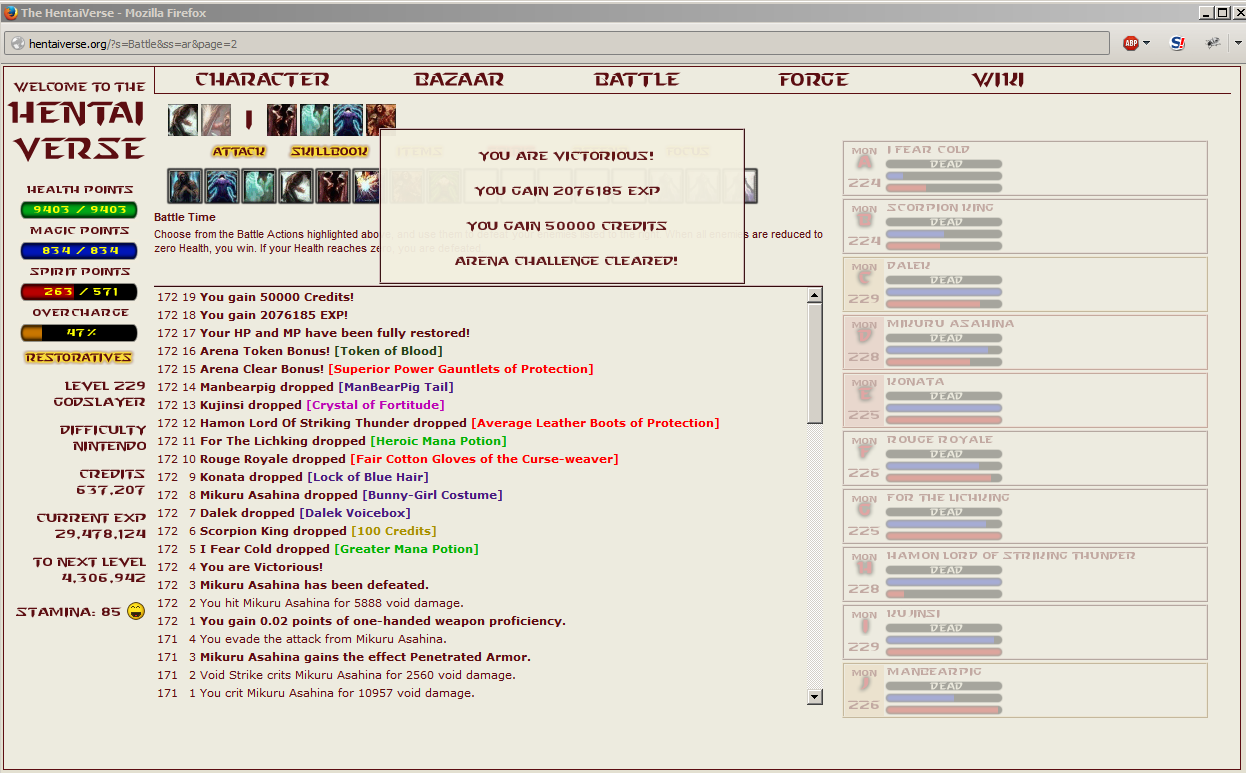Image resolution: width=1246 pixels, height=773 pixels.
Task: Click the Superior Power Gauntlets of Protection drop
Action: [x=460, y=369]
